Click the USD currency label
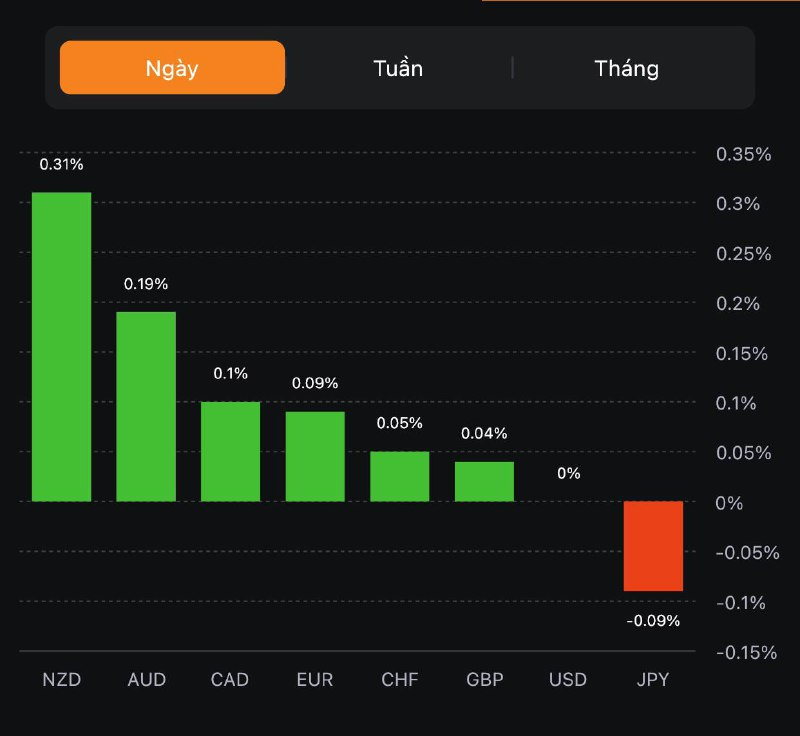 [x=568, y=680]
